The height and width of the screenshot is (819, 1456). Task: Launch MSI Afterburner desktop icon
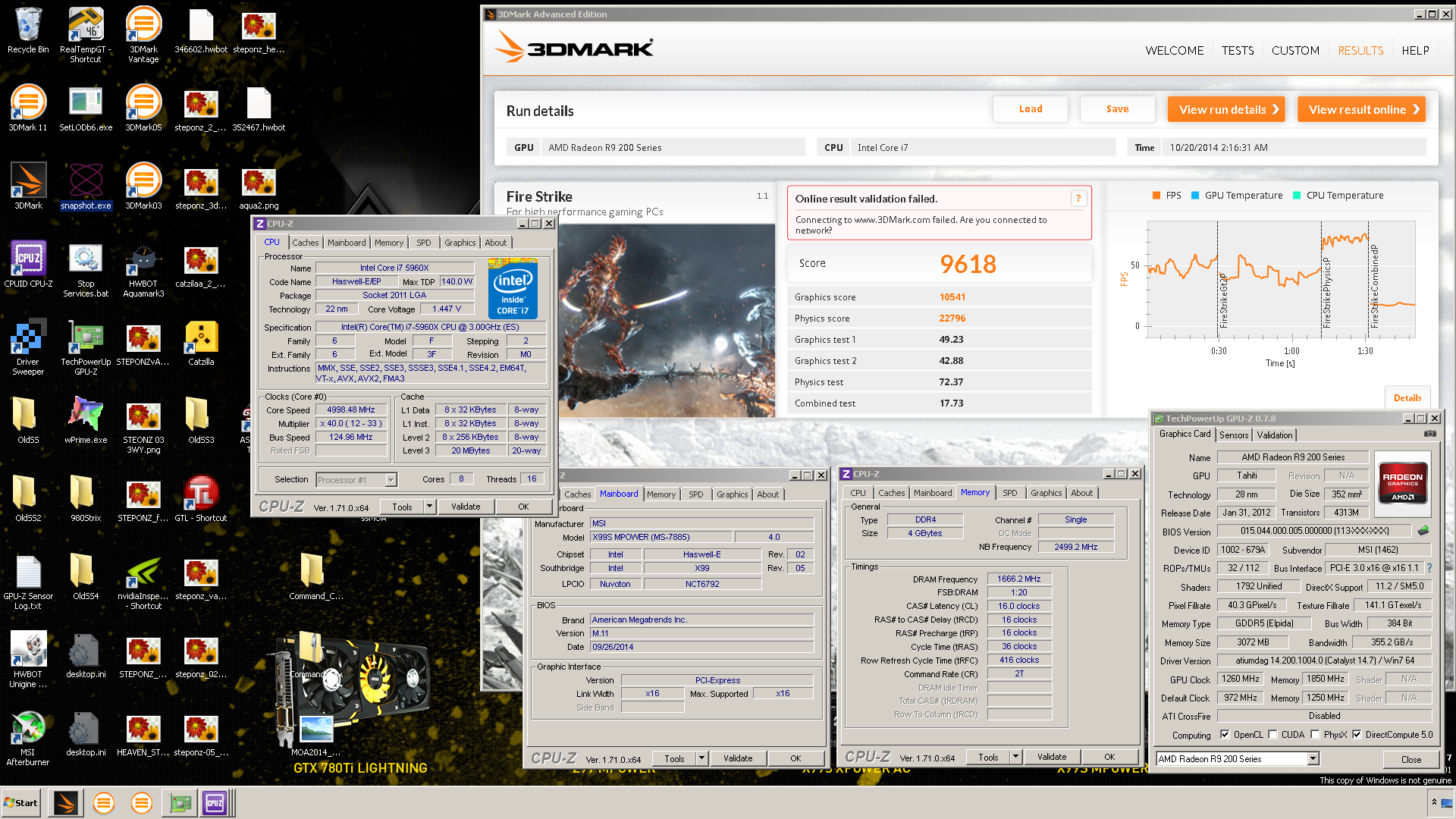(28, 738)
